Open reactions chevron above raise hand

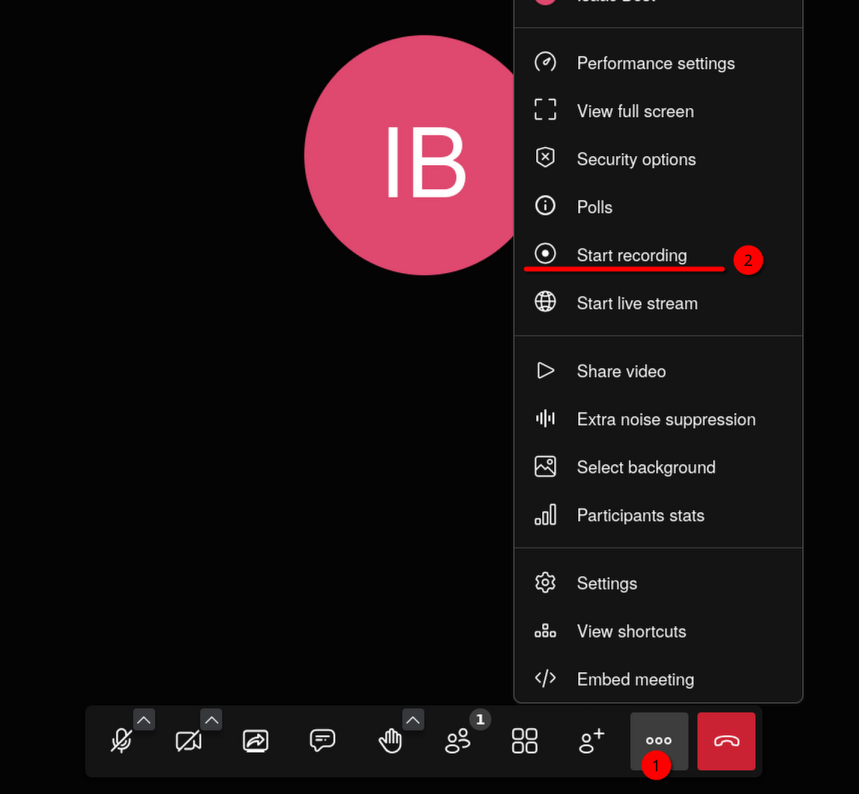tap(413, 720)
